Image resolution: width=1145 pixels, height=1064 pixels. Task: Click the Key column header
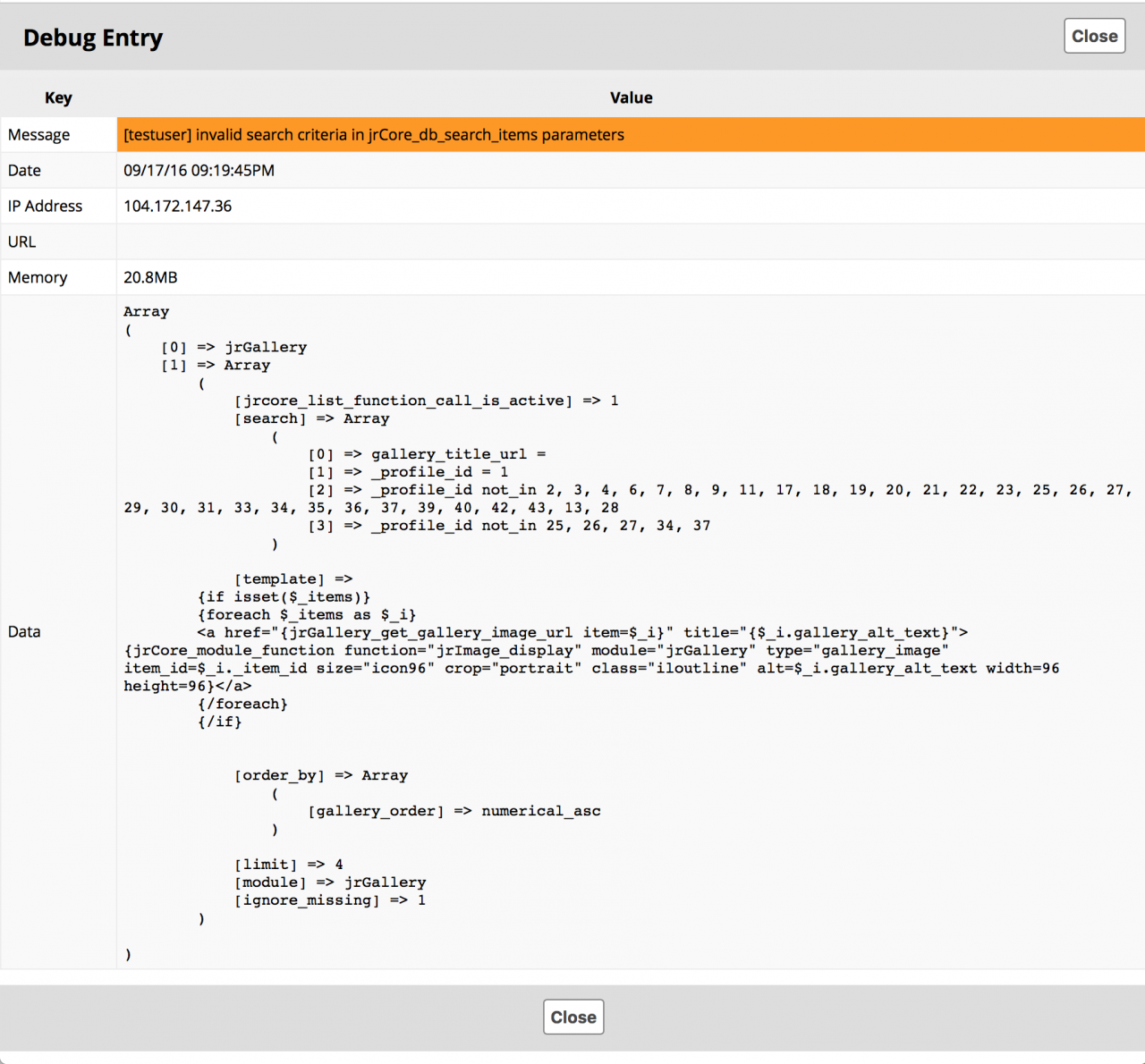click(x=58, y=97)
